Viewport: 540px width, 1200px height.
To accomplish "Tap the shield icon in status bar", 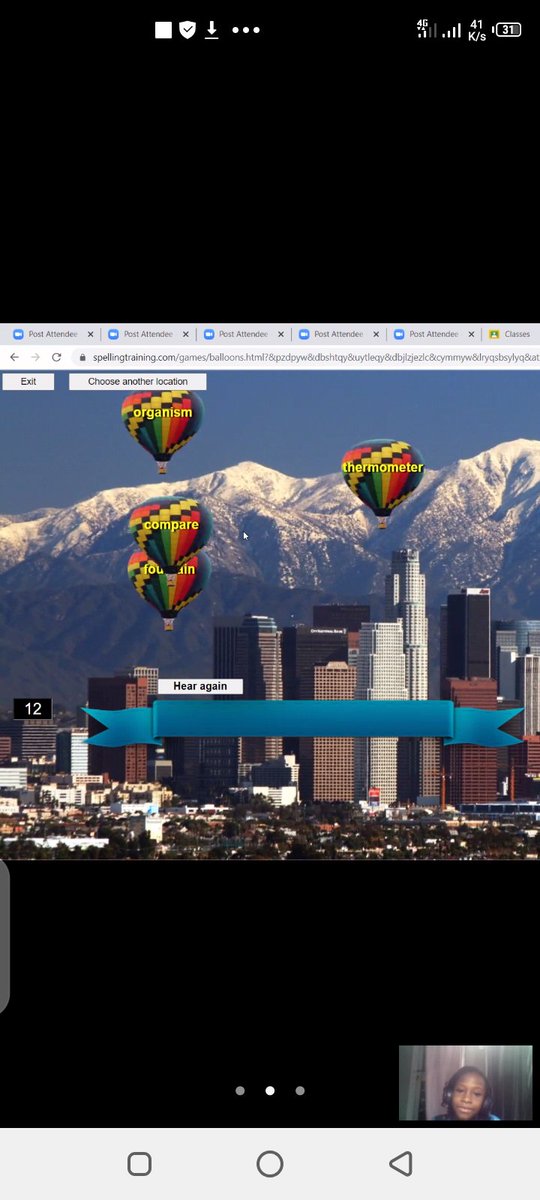I will coord(187,30).
